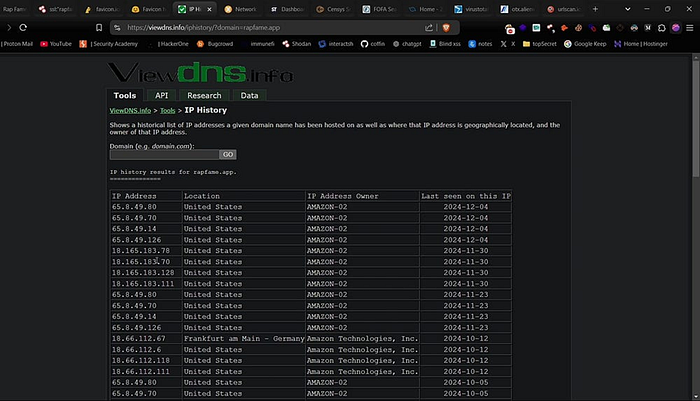Viewport: 700px width, 401px height.
Task: Open the Bugcrowd bookmark
Action: pyautogui.click(x=215, y=44)
